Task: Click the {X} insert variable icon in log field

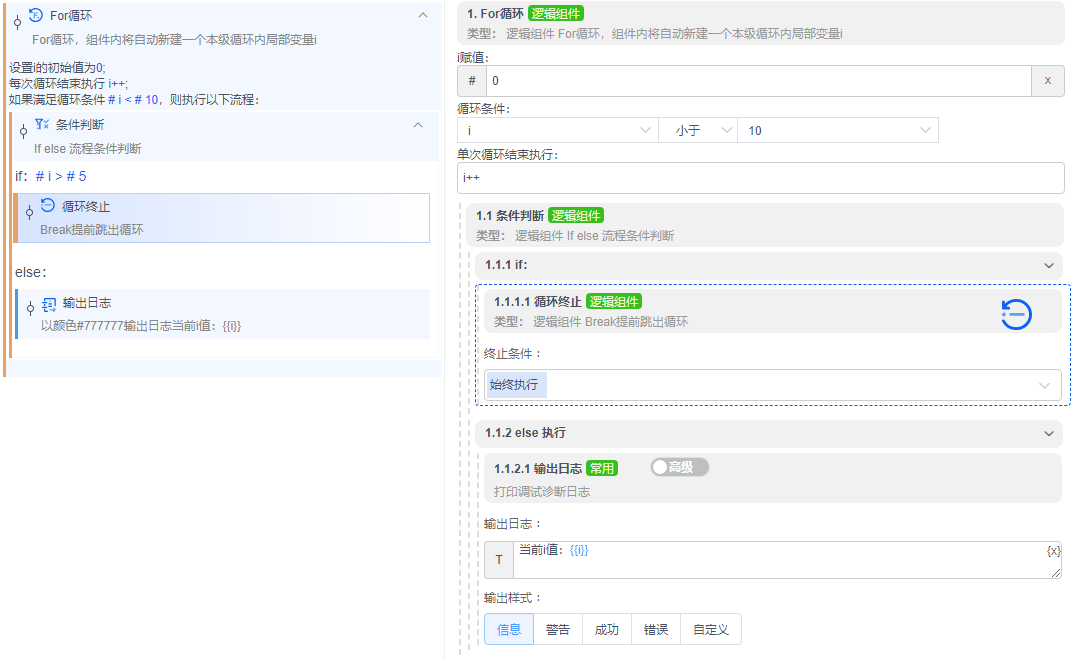Action: coord(1051,550)
